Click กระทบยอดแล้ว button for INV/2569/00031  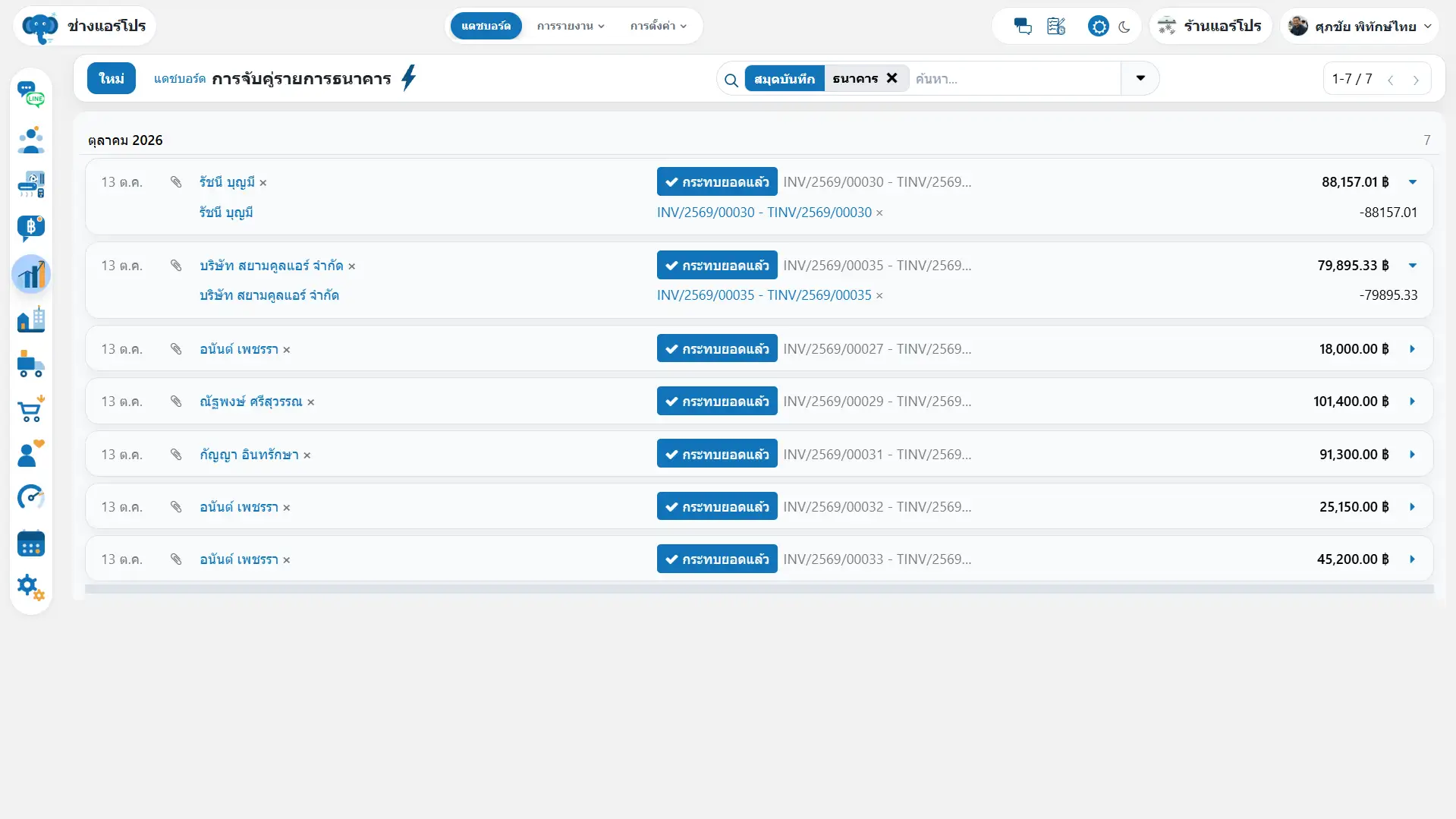click(x=717, y=454)
